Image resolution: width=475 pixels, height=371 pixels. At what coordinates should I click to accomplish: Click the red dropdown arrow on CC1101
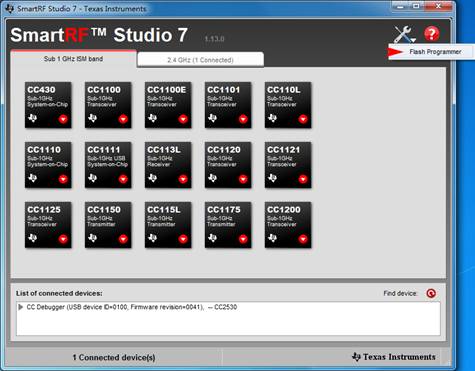tap(243, 119)
